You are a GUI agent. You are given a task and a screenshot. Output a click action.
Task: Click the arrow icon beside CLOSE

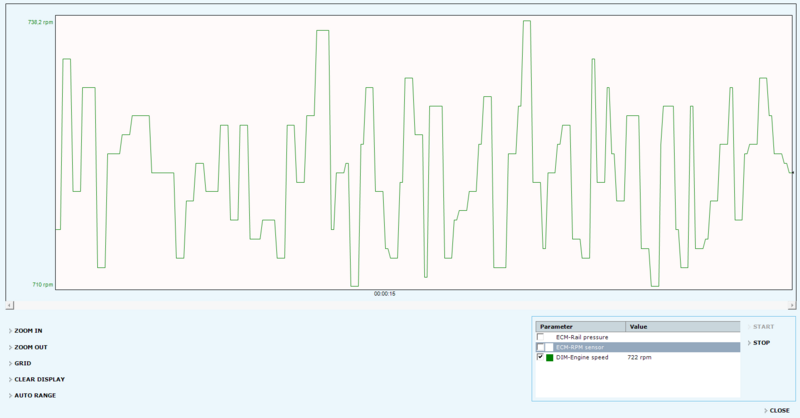pyautogui.click(x=765, y=410)
